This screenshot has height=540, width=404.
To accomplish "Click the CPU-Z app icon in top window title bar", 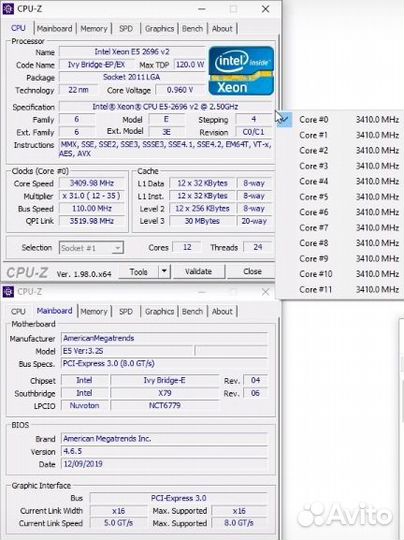I will (8, 9).
